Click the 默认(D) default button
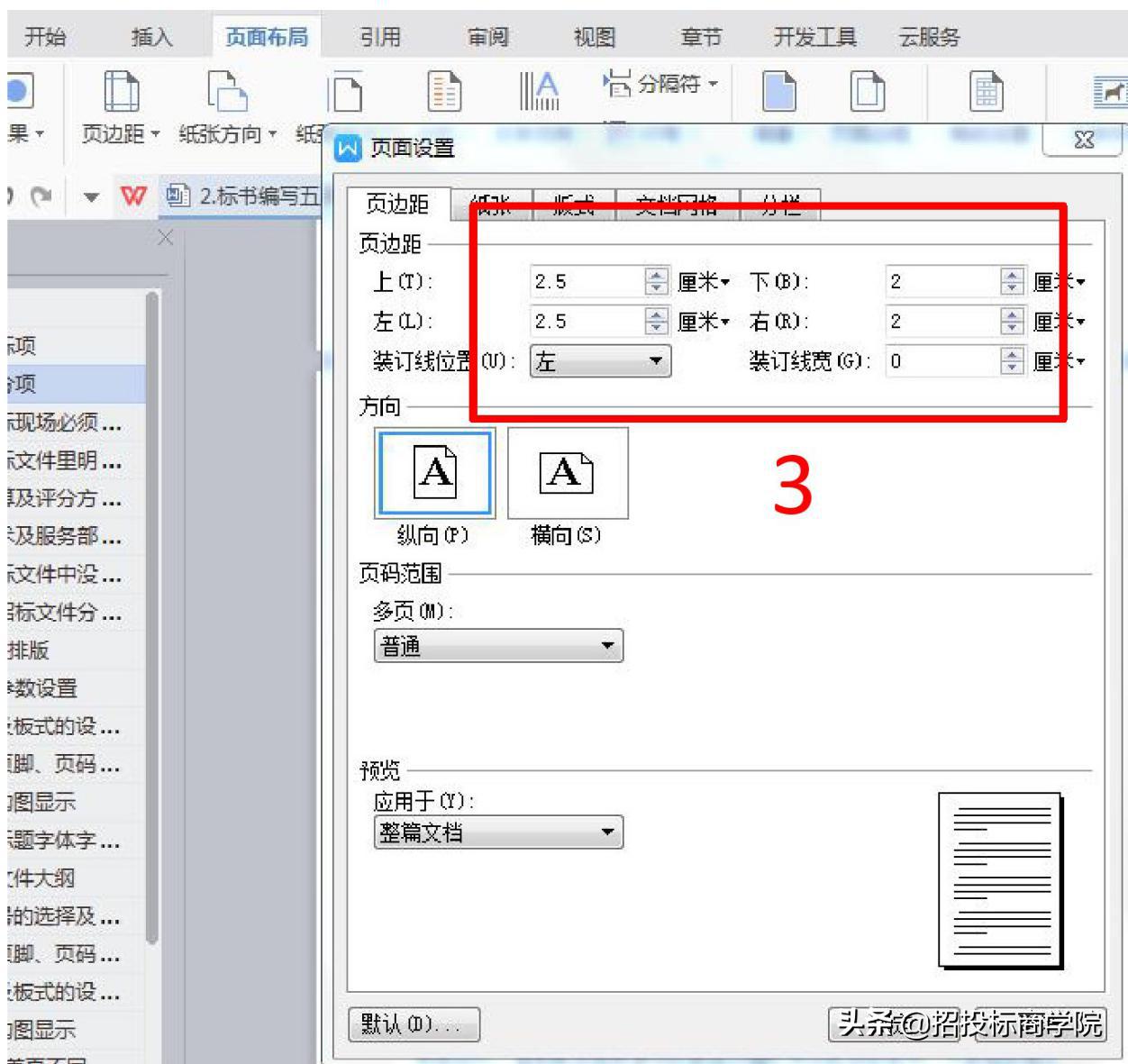The height and width of the screenshot is (1064, 1128). pyautogui.click(x=414, y=1024)
